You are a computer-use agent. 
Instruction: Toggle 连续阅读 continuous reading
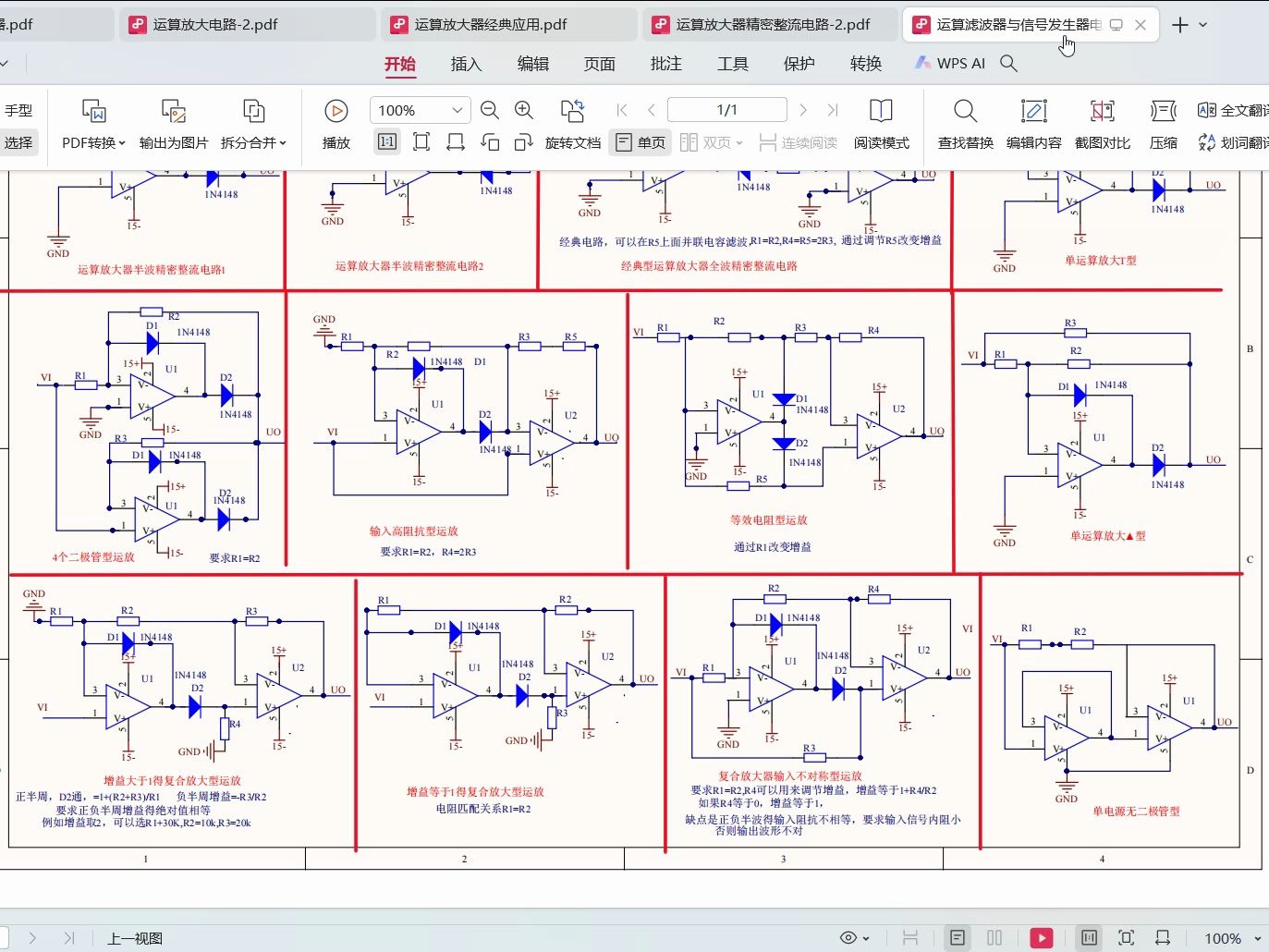pos(799,142)
